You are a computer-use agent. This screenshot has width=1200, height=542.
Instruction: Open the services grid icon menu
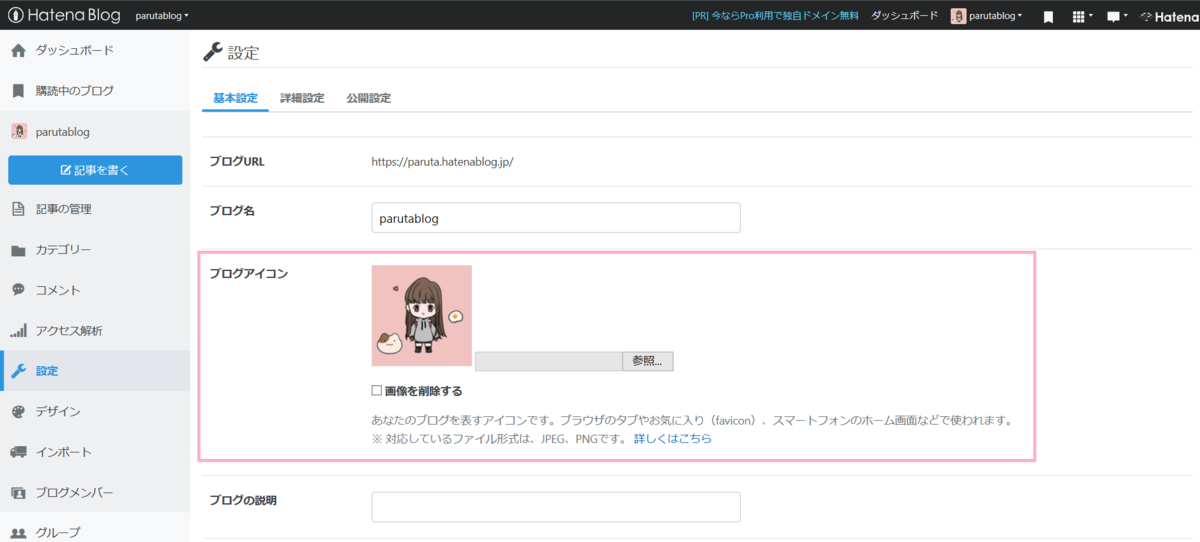[x=1082, y=17]
